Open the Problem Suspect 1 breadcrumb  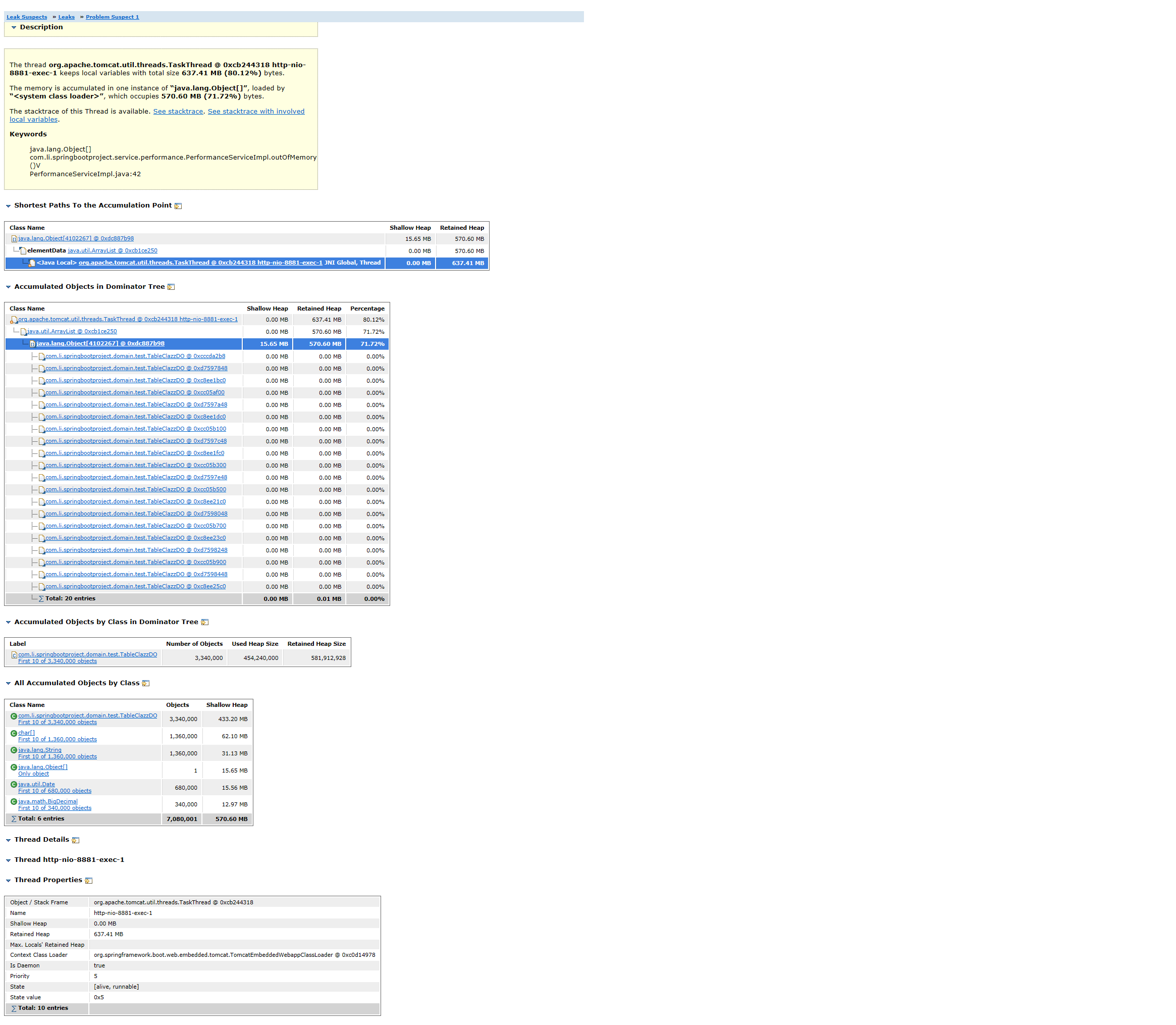[112, 17]
